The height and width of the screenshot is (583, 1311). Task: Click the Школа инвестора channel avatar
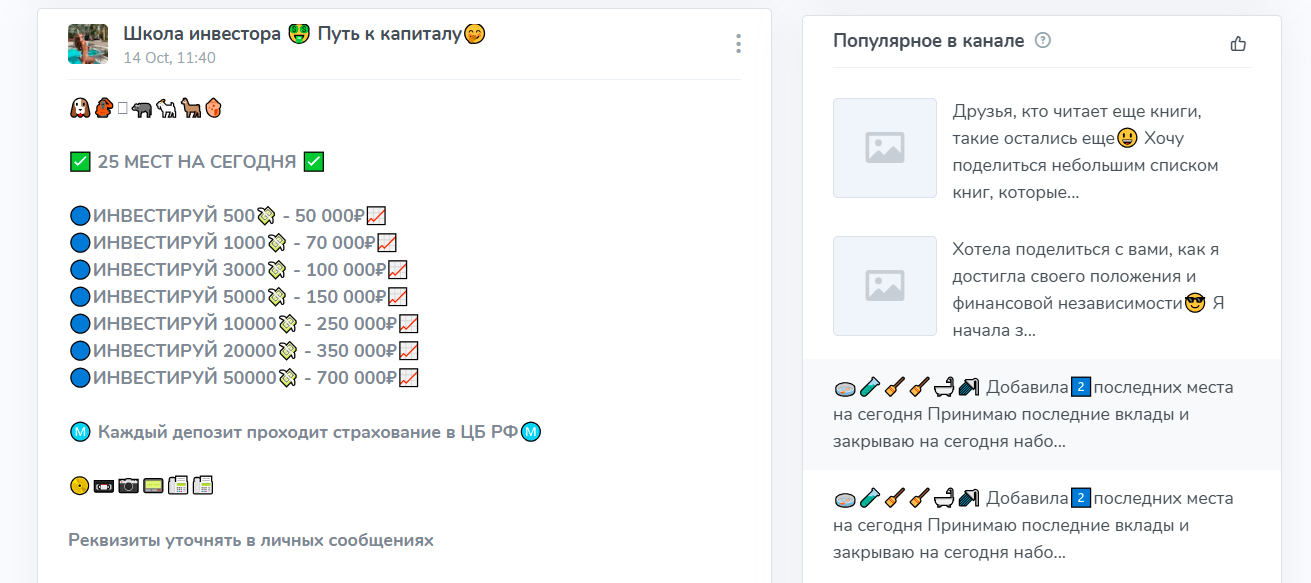click(x=88, y=44)
